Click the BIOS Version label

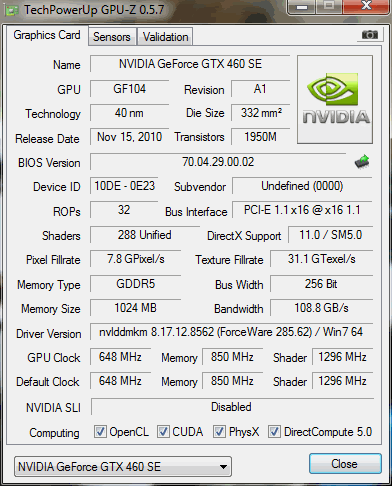pos(49,163)
